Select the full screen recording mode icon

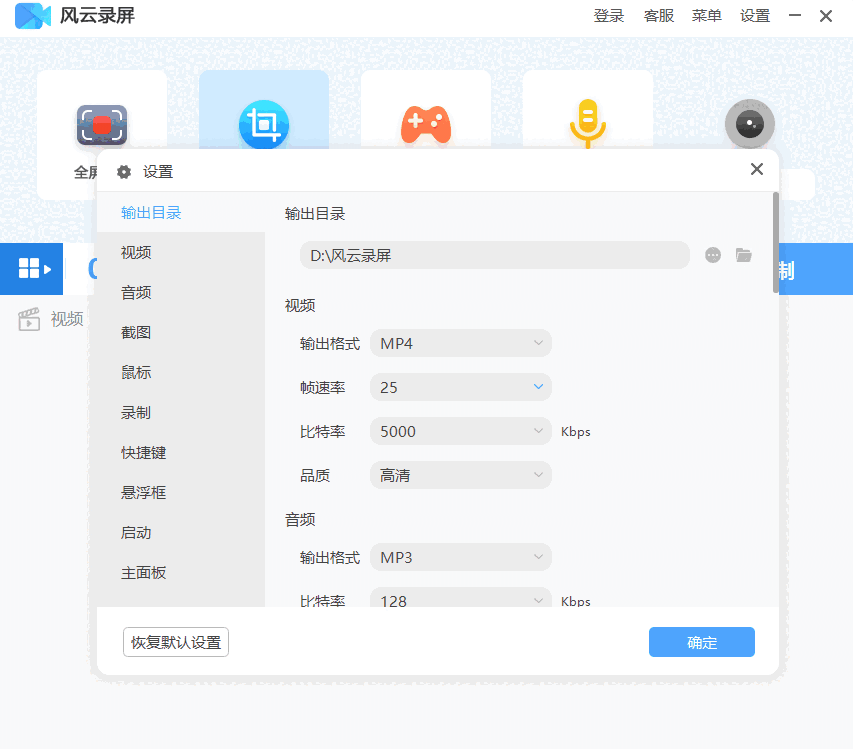click(102, 125)
